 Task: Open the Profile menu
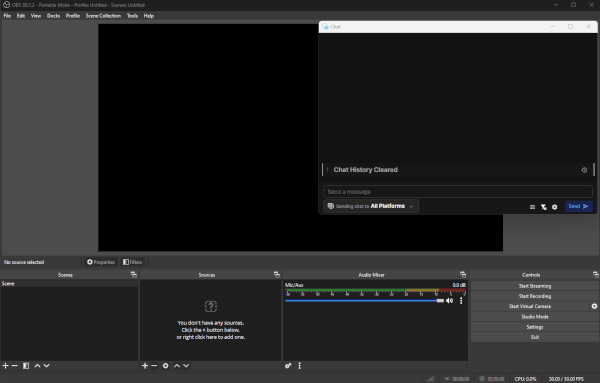pyautogui.click(x=73, y=16)
